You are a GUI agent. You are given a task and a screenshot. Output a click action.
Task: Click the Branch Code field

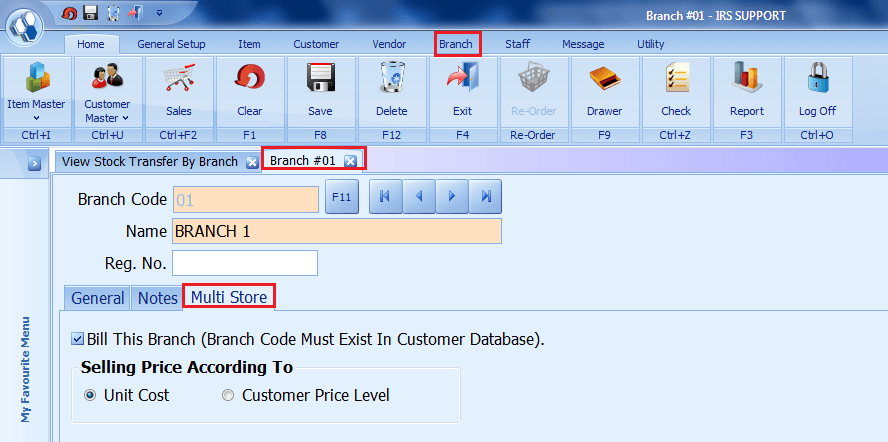245,199
